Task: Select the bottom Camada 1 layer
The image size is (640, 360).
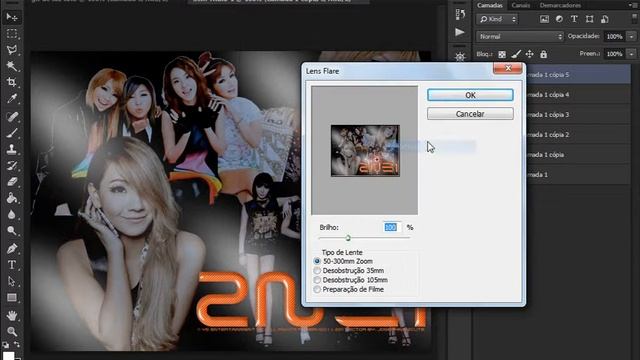Action: point(578,175)
